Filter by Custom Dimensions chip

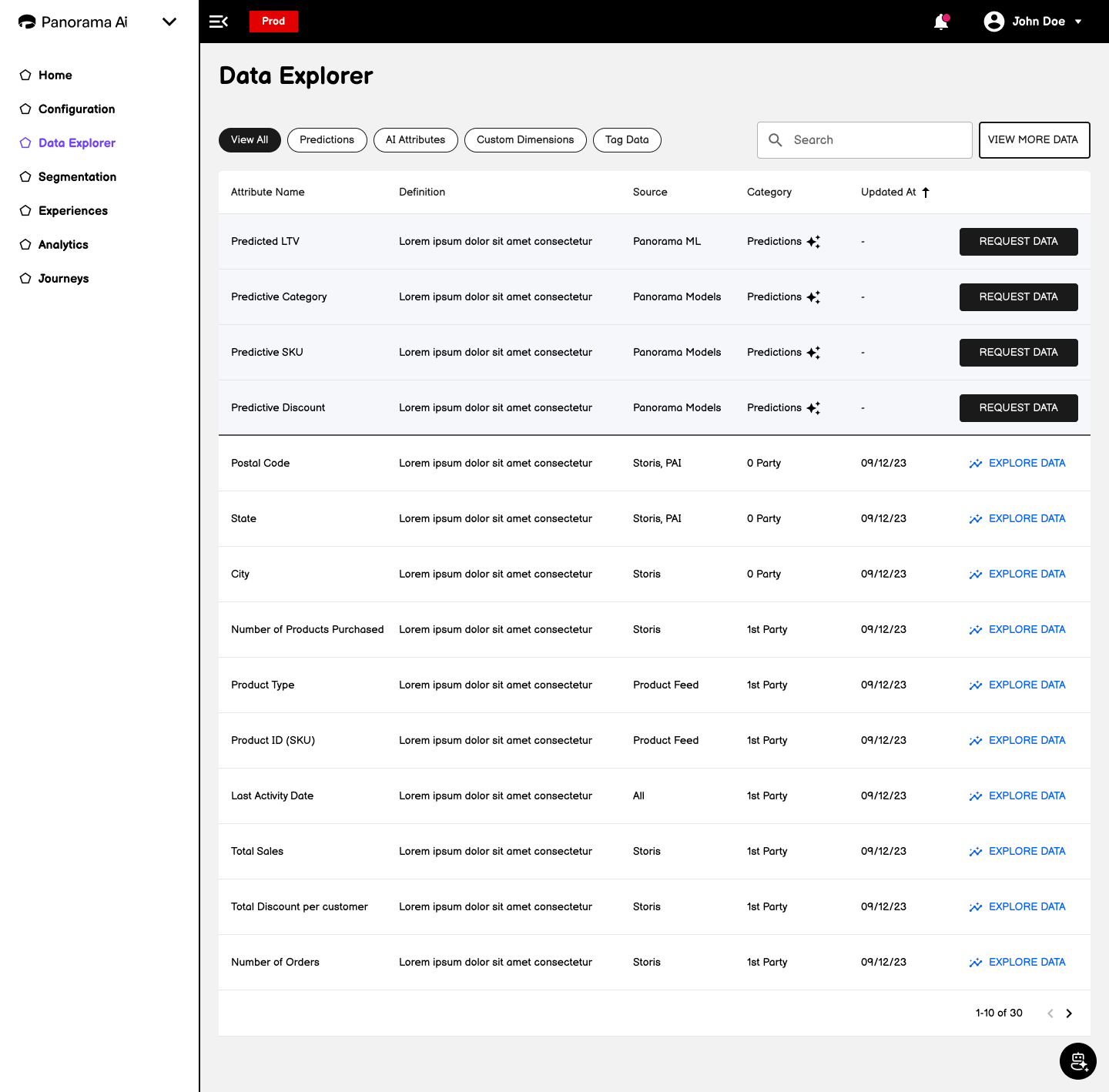tap(525, 140)
